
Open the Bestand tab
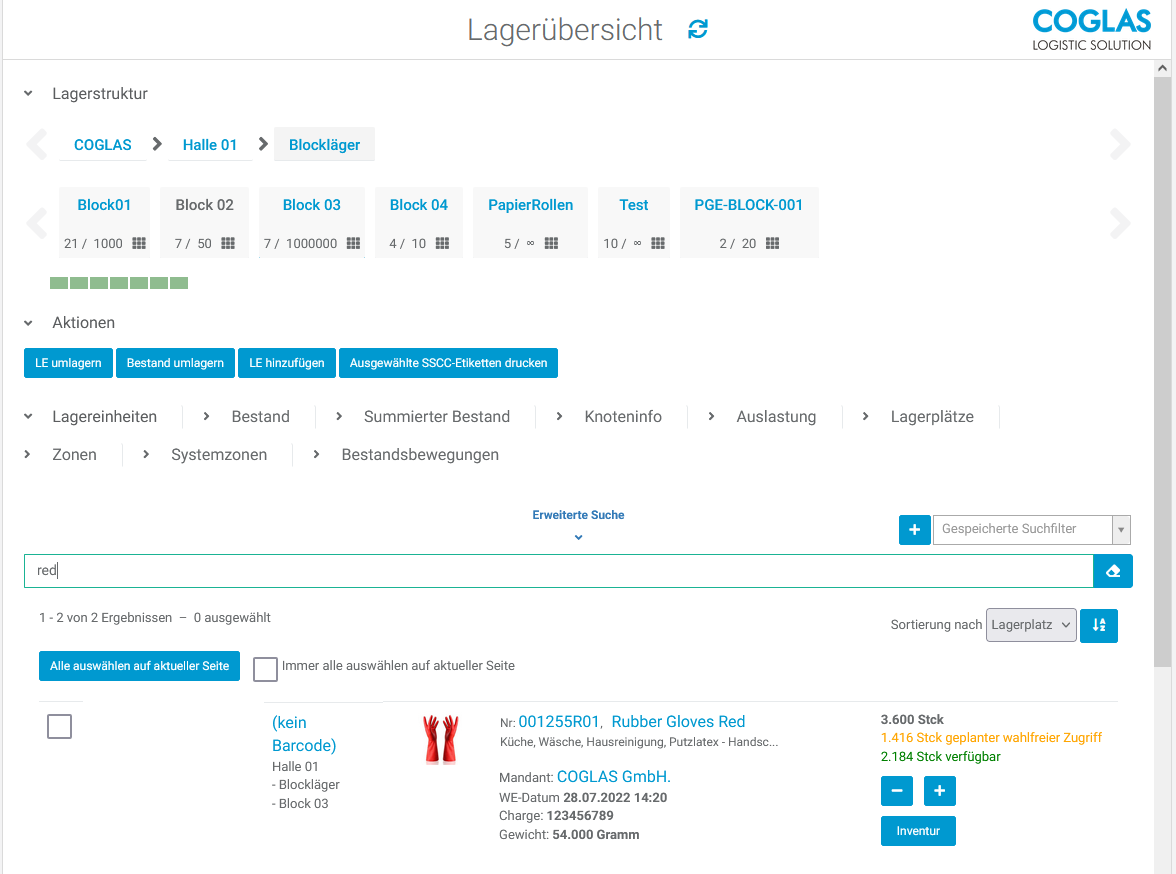coord(260,417)
